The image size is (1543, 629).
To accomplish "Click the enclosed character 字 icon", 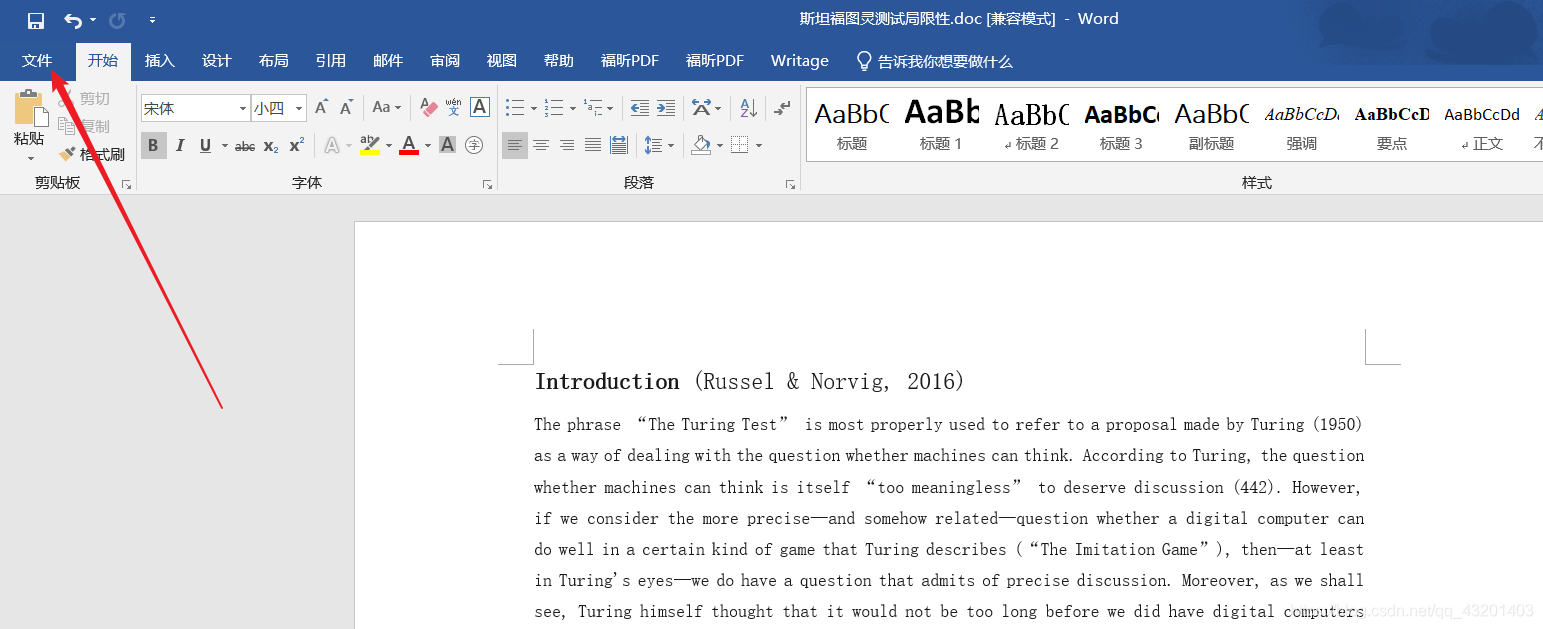I will tap(474, 146).
